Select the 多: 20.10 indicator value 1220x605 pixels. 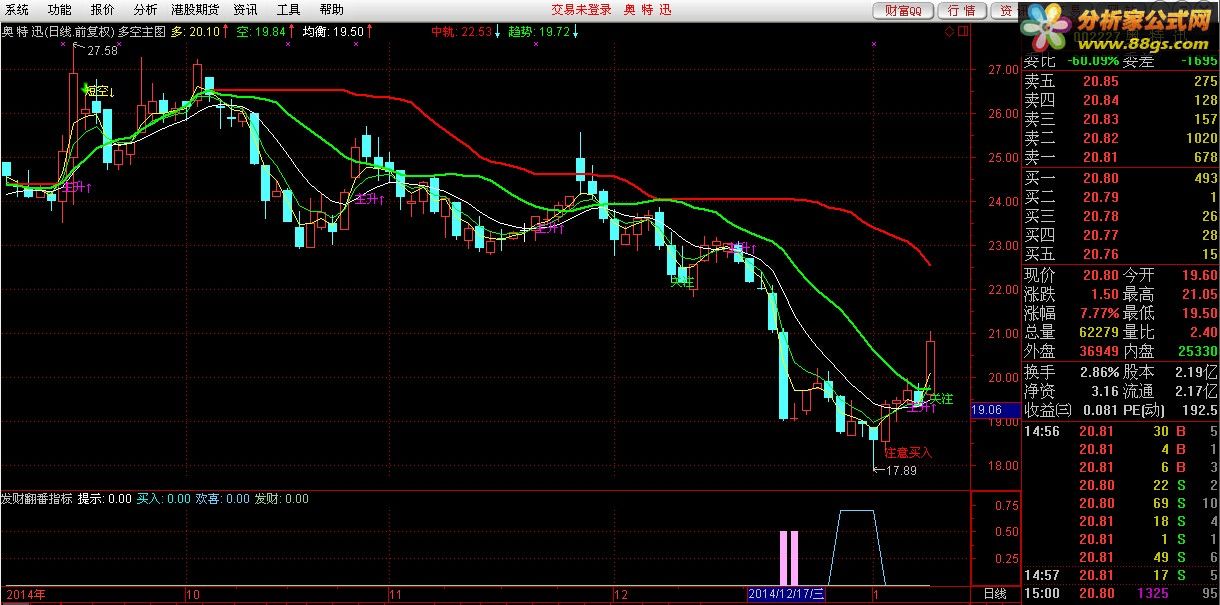pos(198,32)
